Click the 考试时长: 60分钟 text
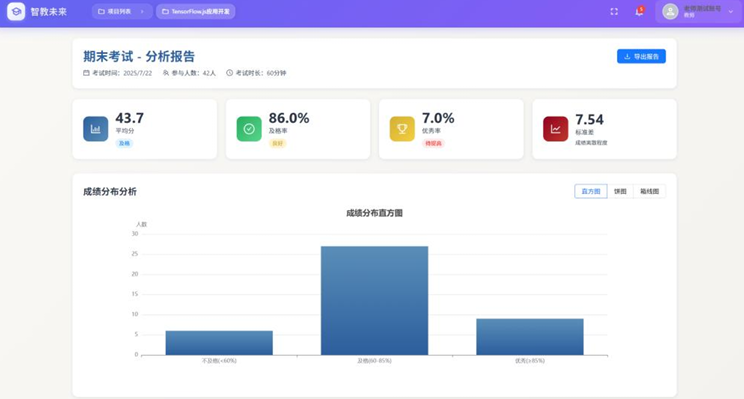744x399 pixels. click(x=261, y=73)
